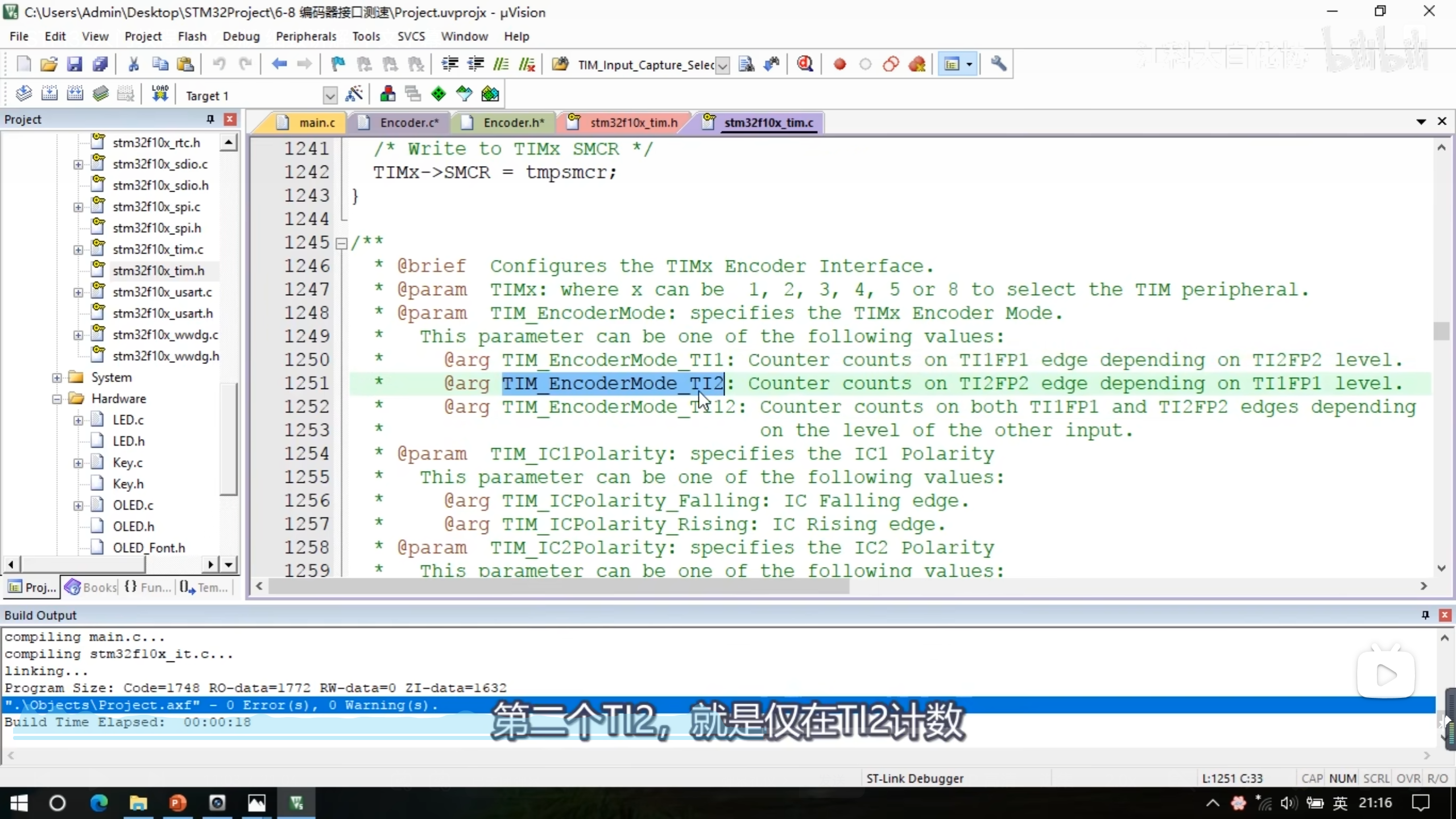
Task: Open the Peripherals menu
Action: click(305, 36)
